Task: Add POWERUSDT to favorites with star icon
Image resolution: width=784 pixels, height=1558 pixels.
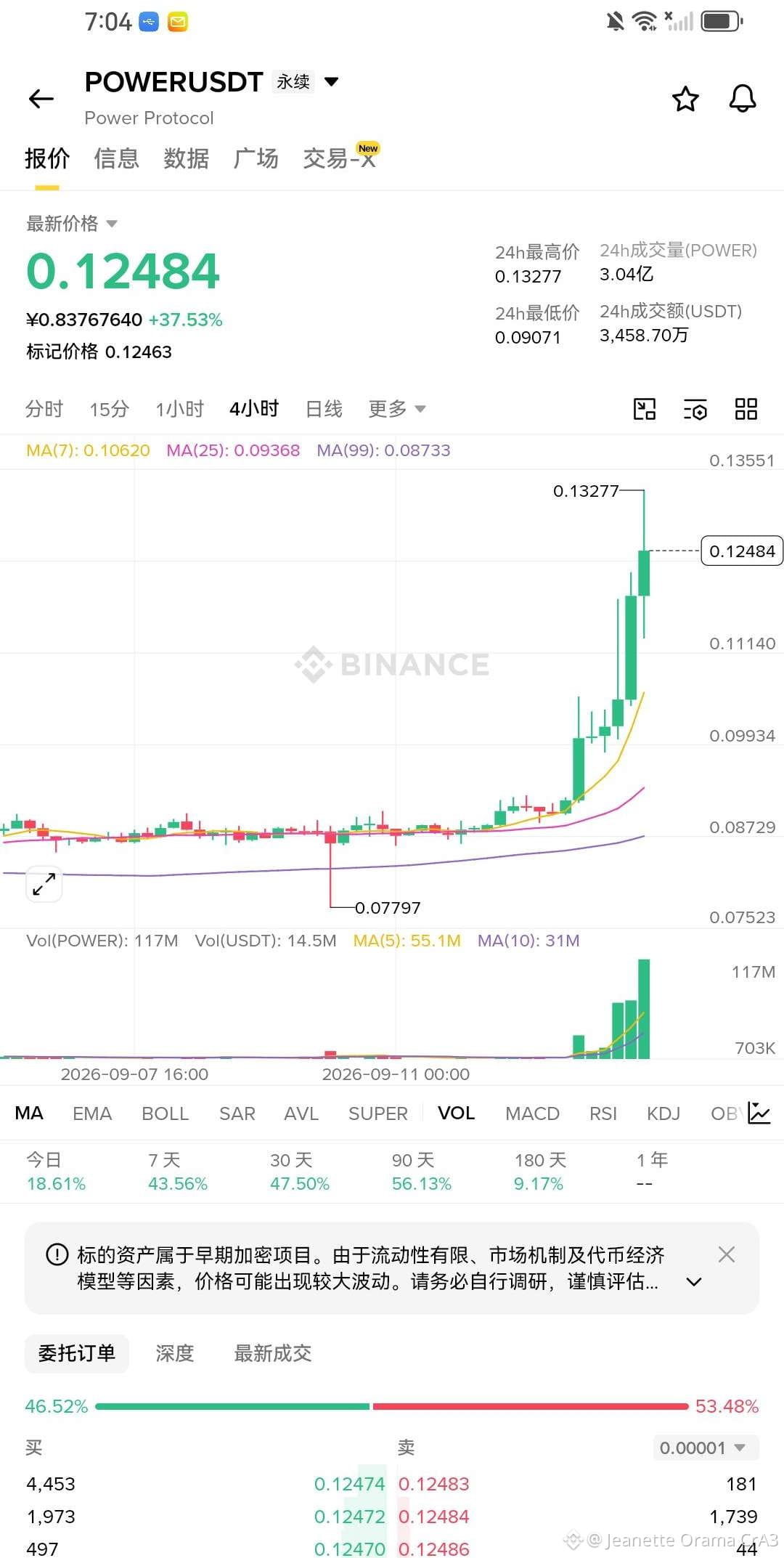Action: click(x=685, y=99)
